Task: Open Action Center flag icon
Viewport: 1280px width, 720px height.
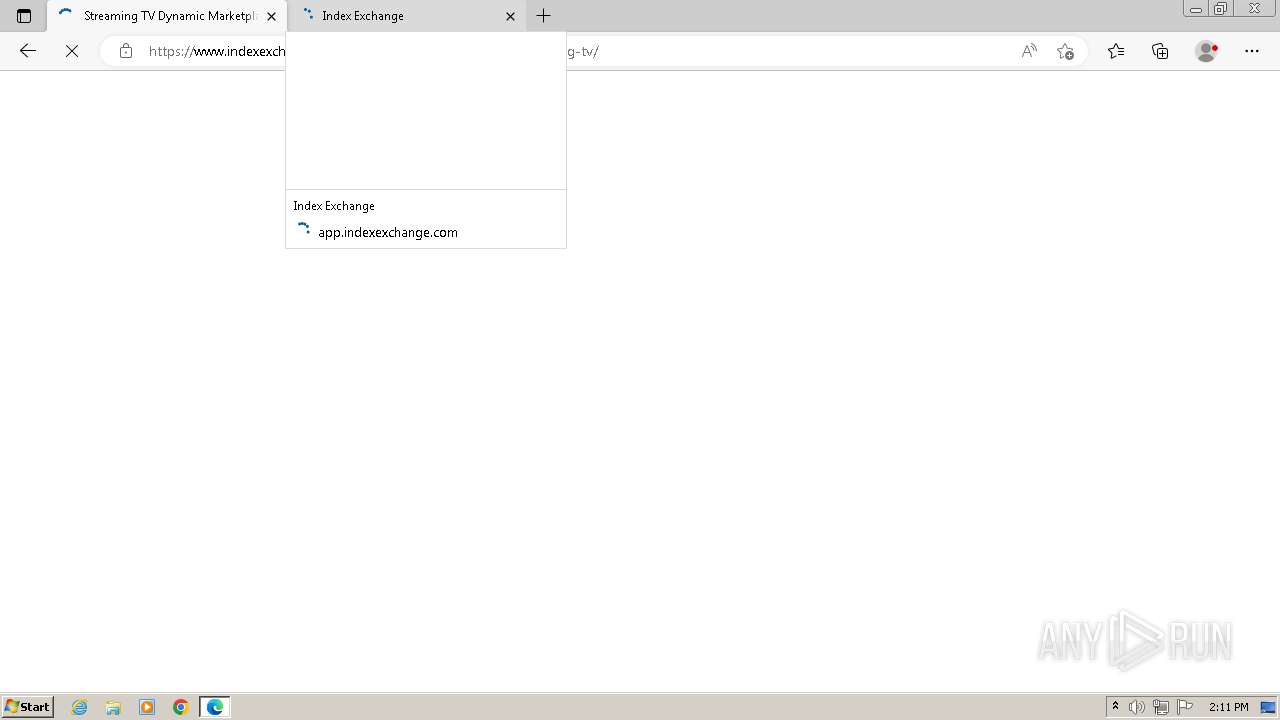Action: pos(1185,707)
